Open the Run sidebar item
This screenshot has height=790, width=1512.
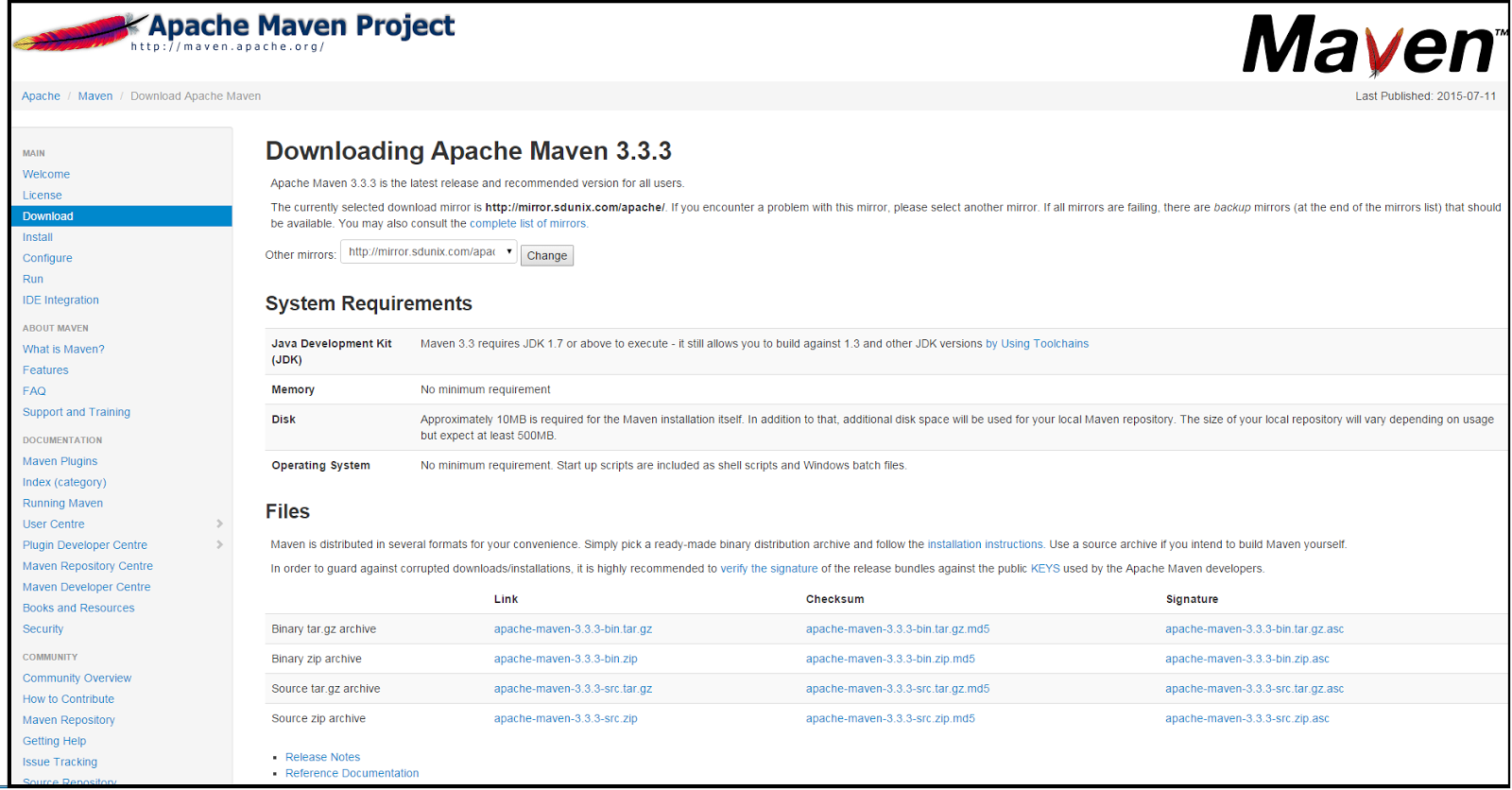[x=33, y=279]
